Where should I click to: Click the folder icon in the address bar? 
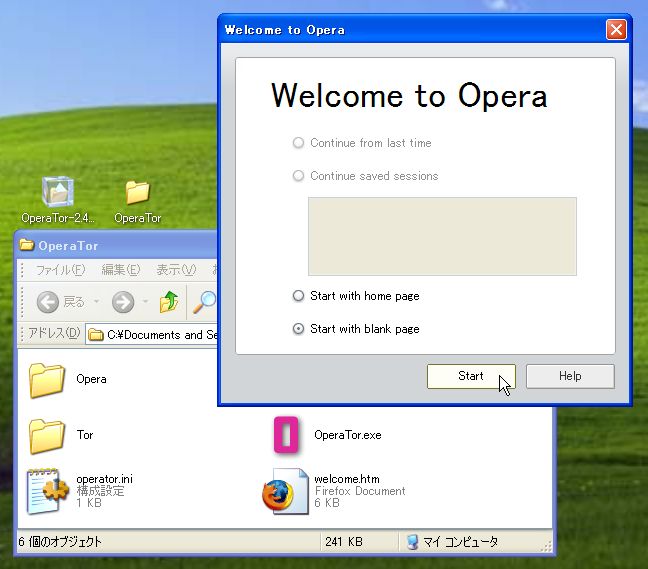tap(96, 334)
